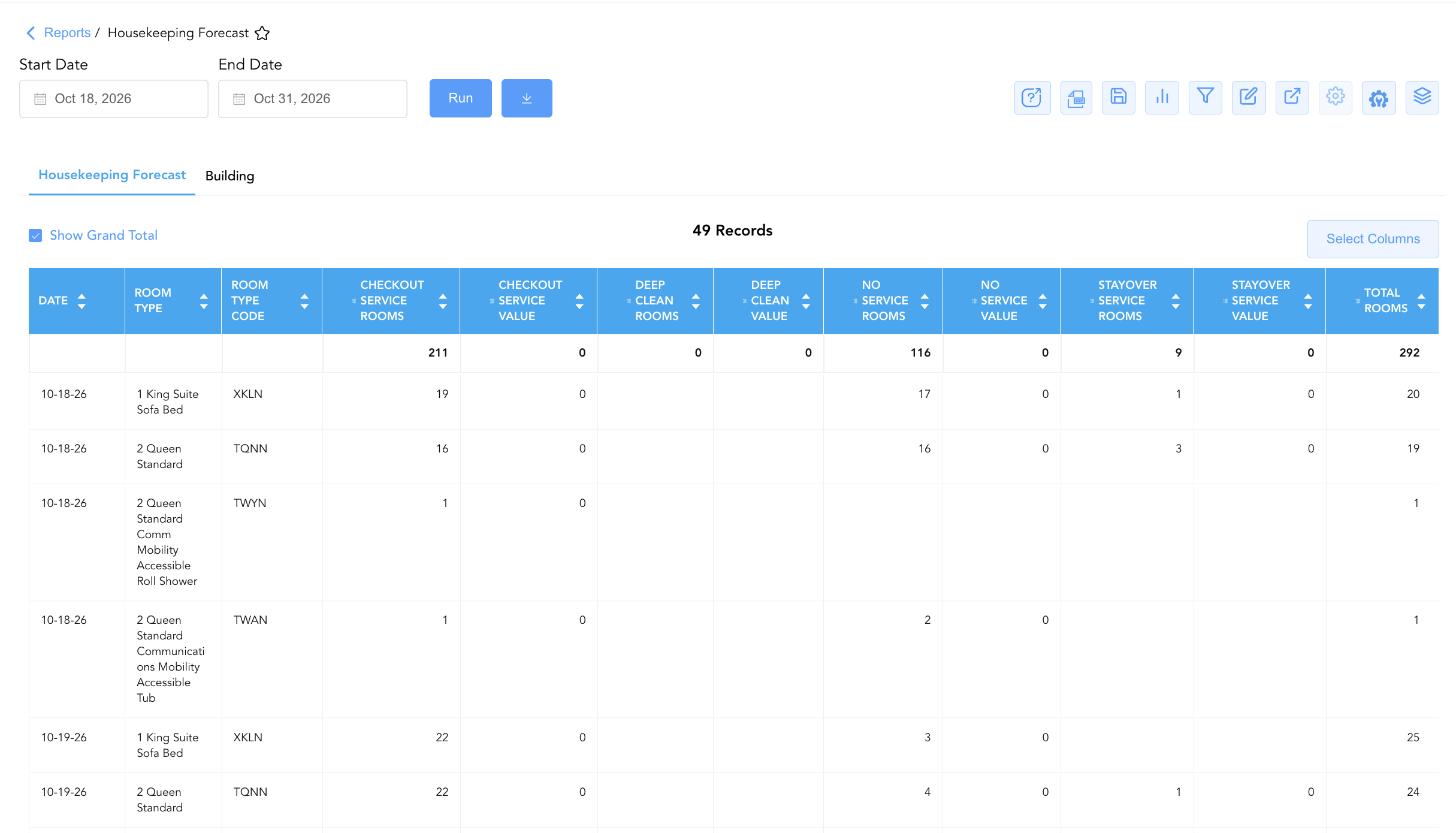The image size is (1456, 833).
Task: Click the Start Date field Oct 18, 2026
Action: [x=114, y=99]
